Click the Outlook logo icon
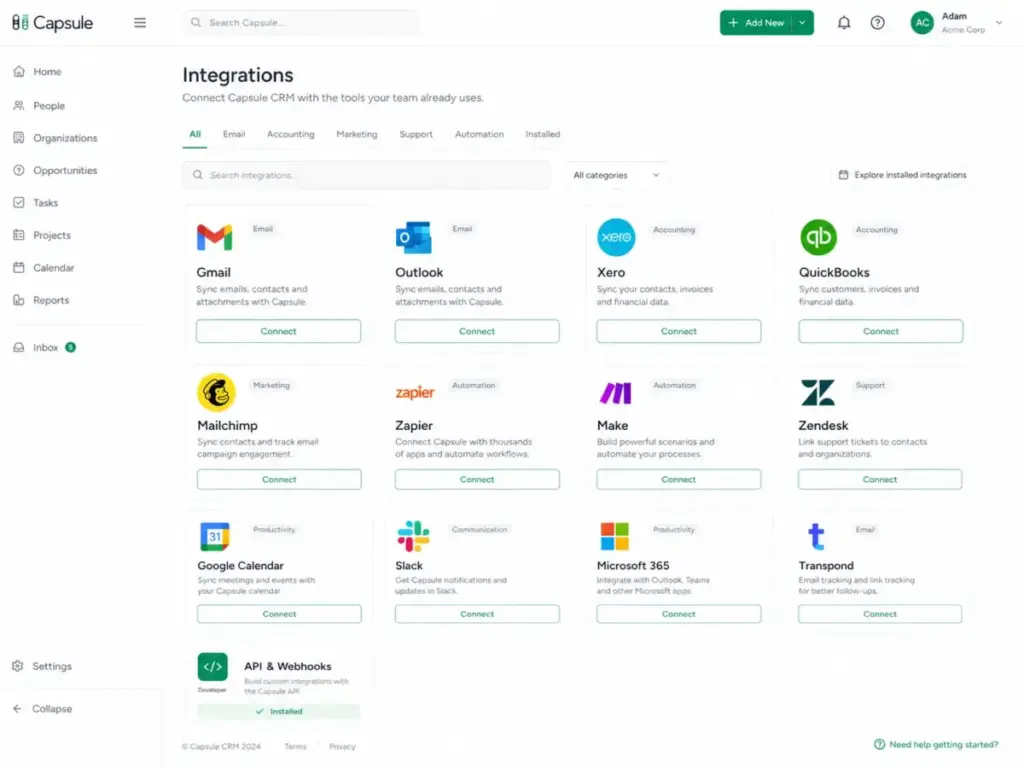 coord(413,237)
